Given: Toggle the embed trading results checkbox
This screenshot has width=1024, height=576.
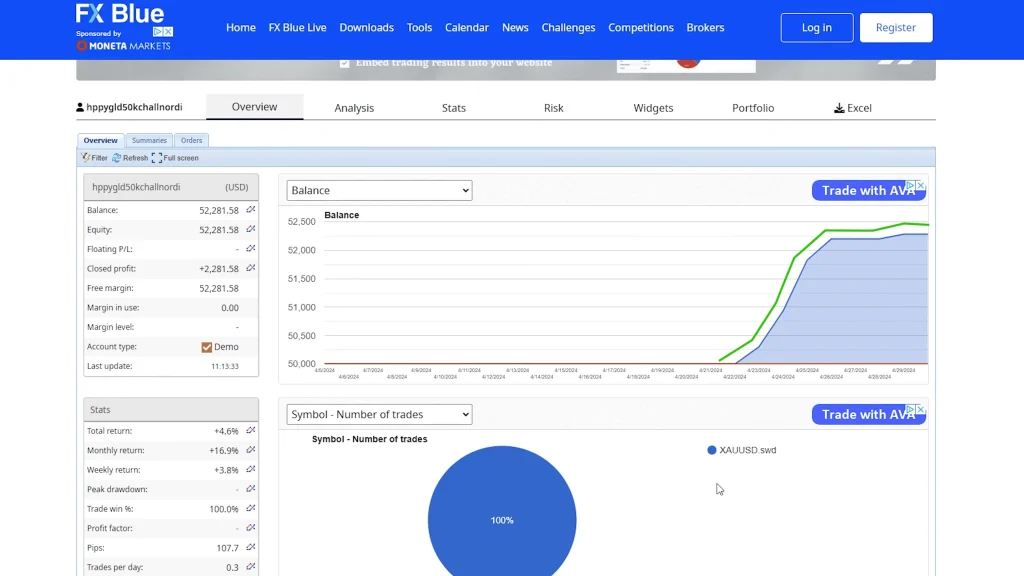Looking at the screenshot, I should (345, 63).
